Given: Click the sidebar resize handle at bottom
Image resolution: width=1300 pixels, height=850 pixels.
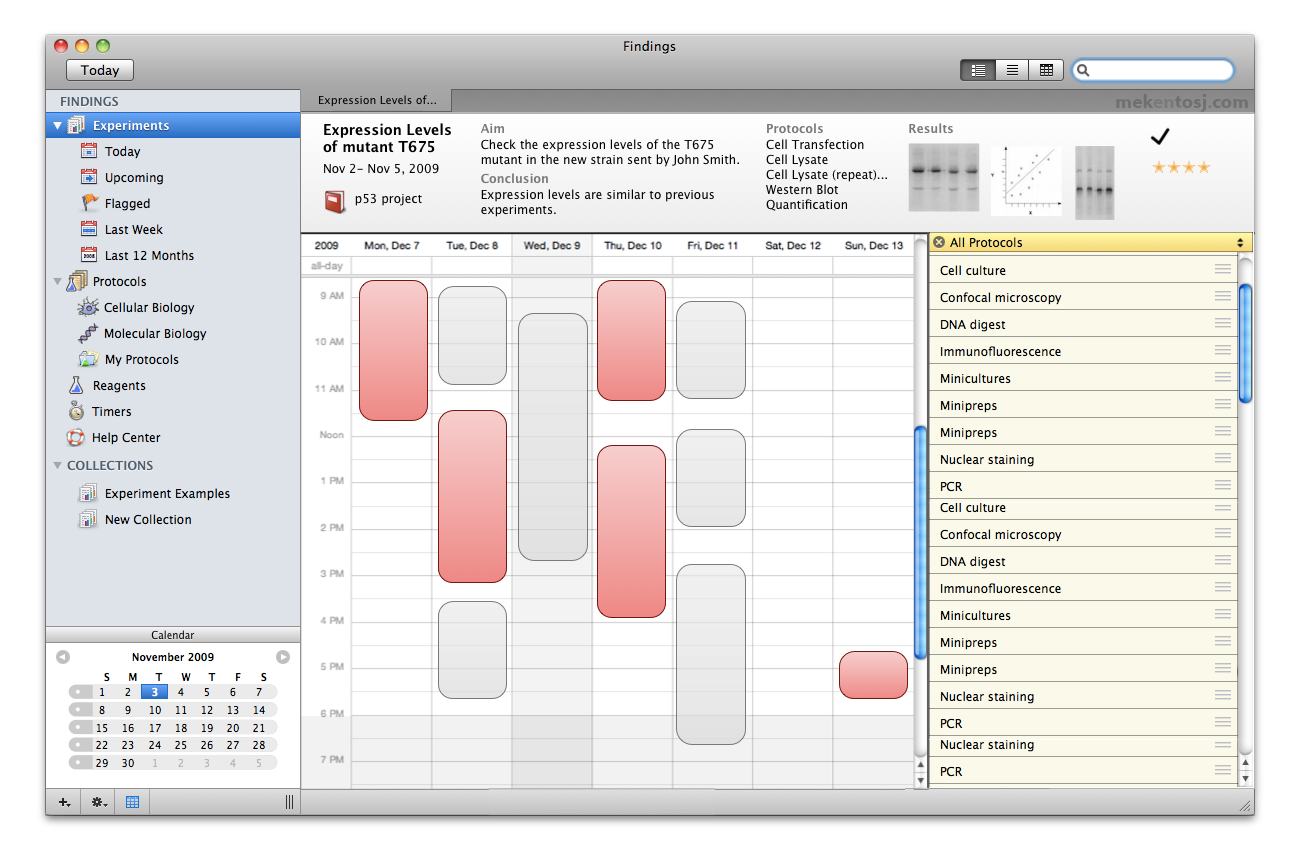Looking at the screenshot, I should point(289,802).
